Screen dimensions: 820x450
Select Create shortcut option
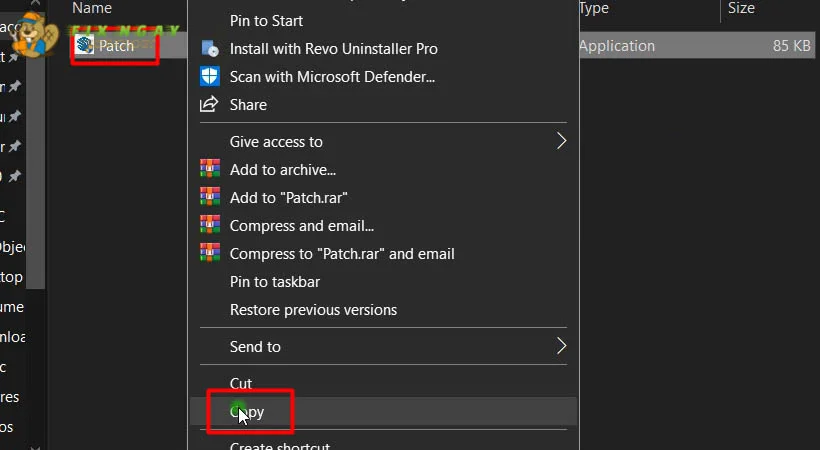280,445
